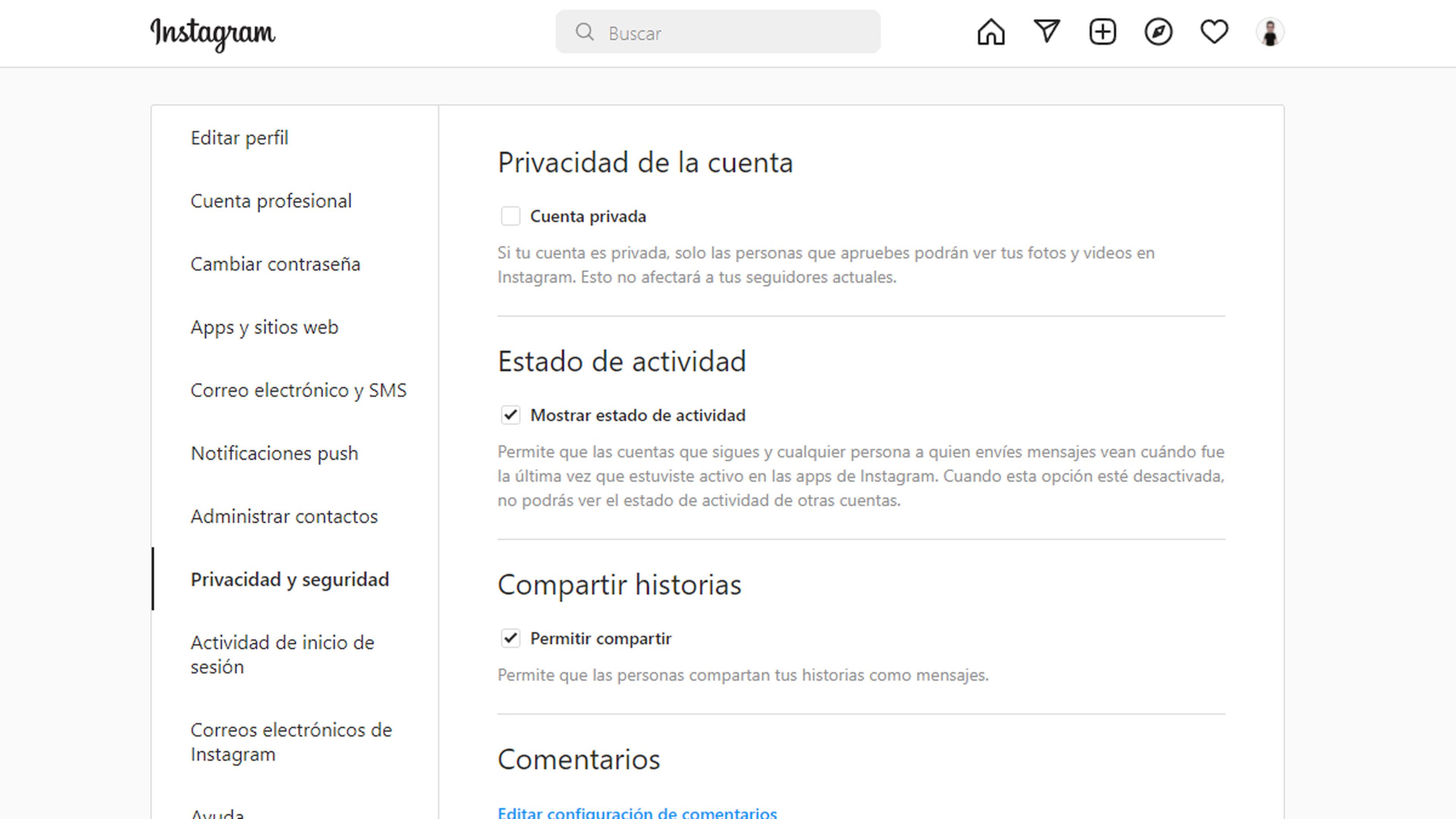1456x819 pixels.
Task: Go to the Instagram home feed icon
Action: coord(991,31)
